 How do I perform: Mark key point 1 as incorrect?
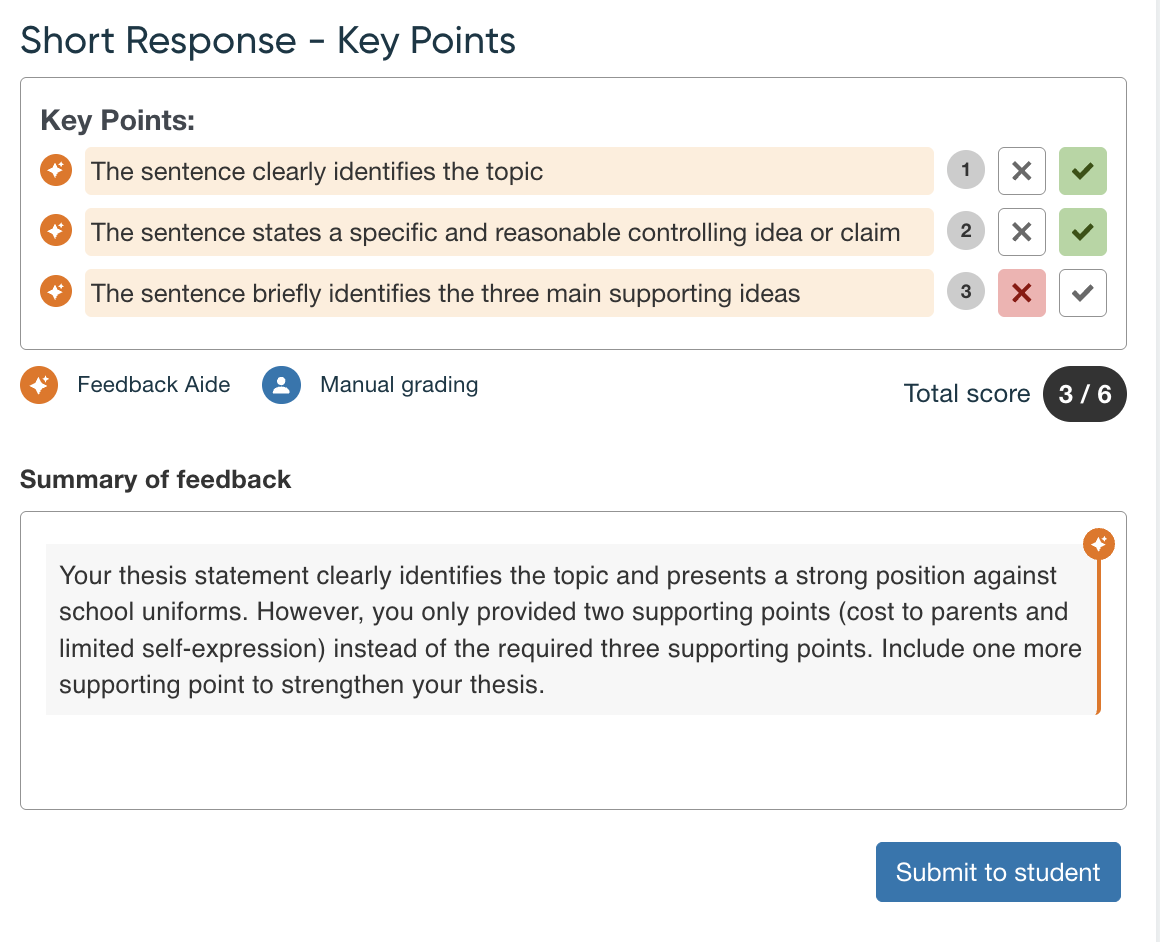(1022, 171)
